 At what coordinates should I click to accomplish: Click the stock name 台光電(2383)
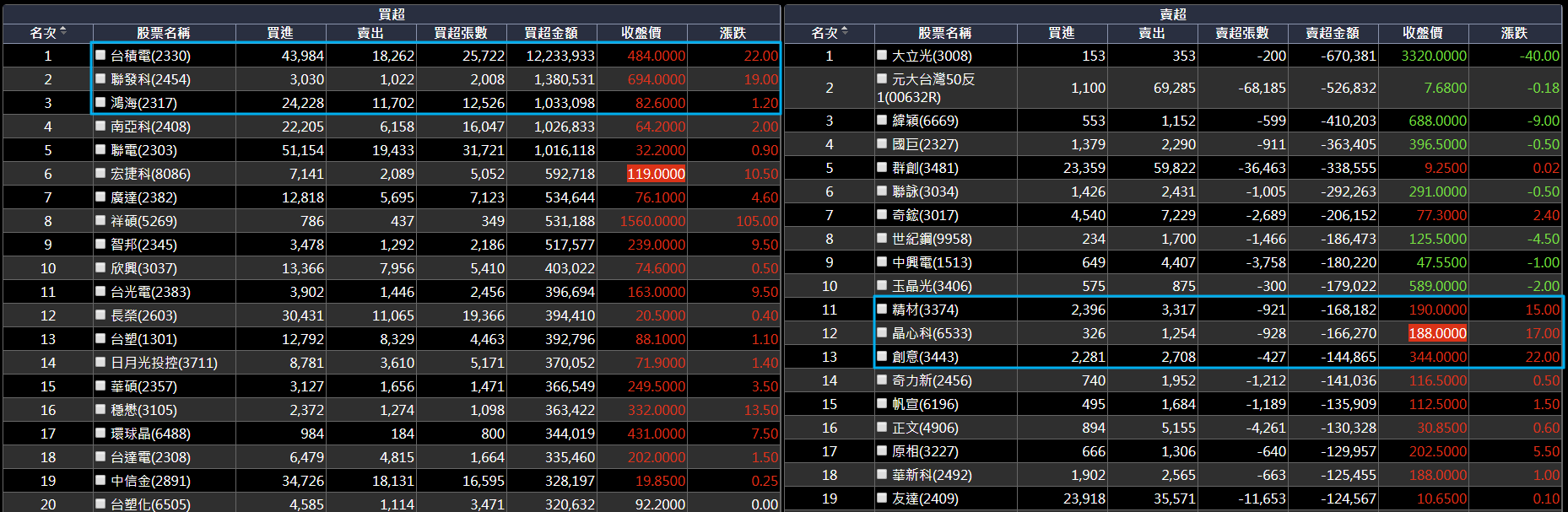pos(150,292)
